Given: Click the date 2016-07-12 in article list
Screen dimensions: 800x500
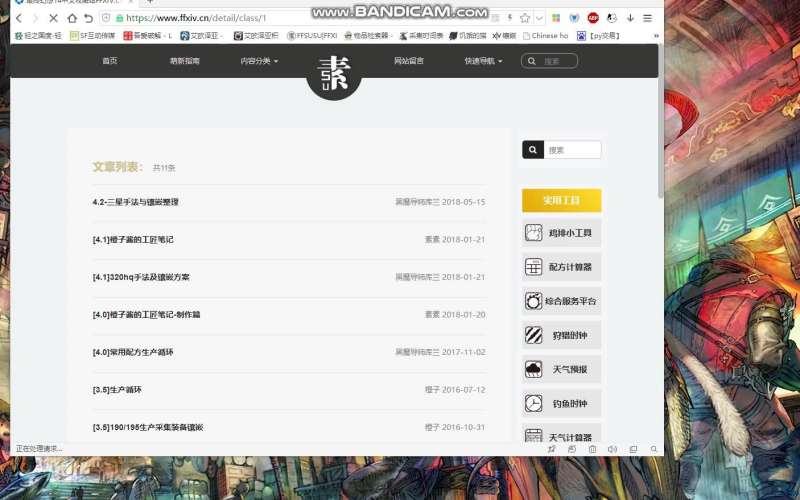Looking at the screenshot, I should [463, 390].
